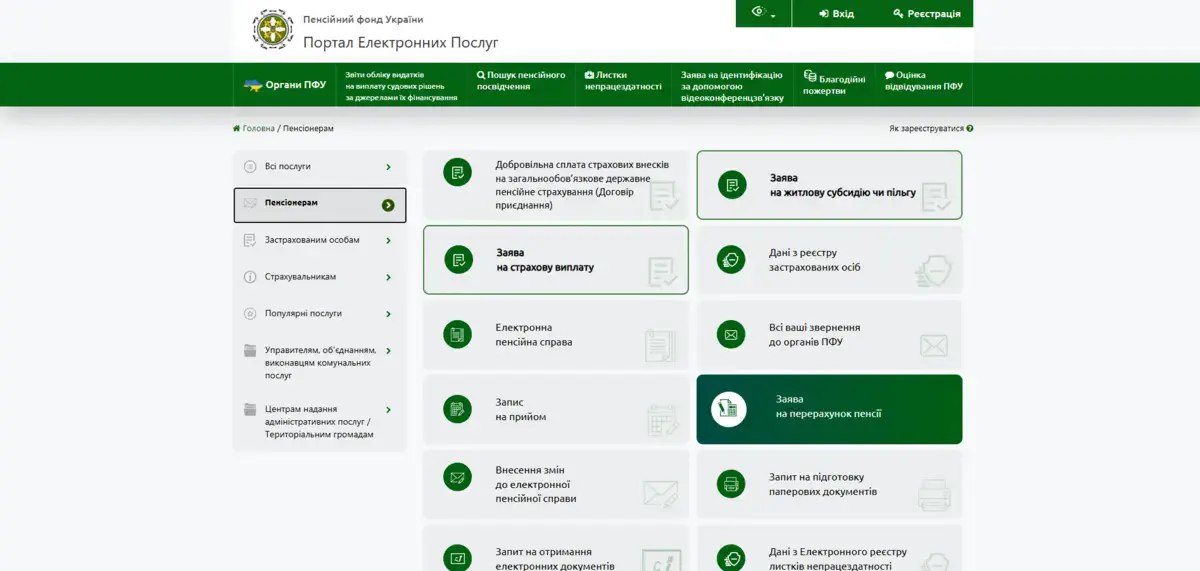Viewport: 1200px width, 571px height.
Task: Click the printer icon for Запит на підготовку паперових документів
Action: (731, 484)
